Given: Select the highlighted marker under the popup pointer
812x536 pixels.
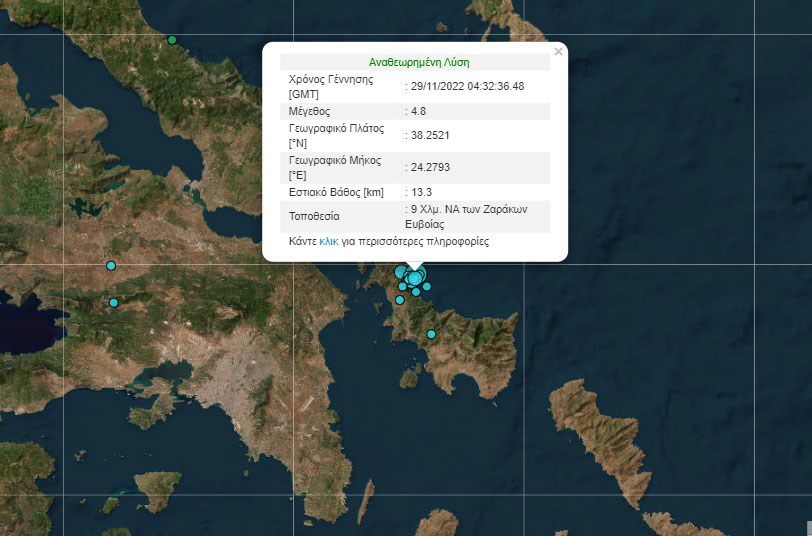Looking at the screenshot, I should pos(415,277).
